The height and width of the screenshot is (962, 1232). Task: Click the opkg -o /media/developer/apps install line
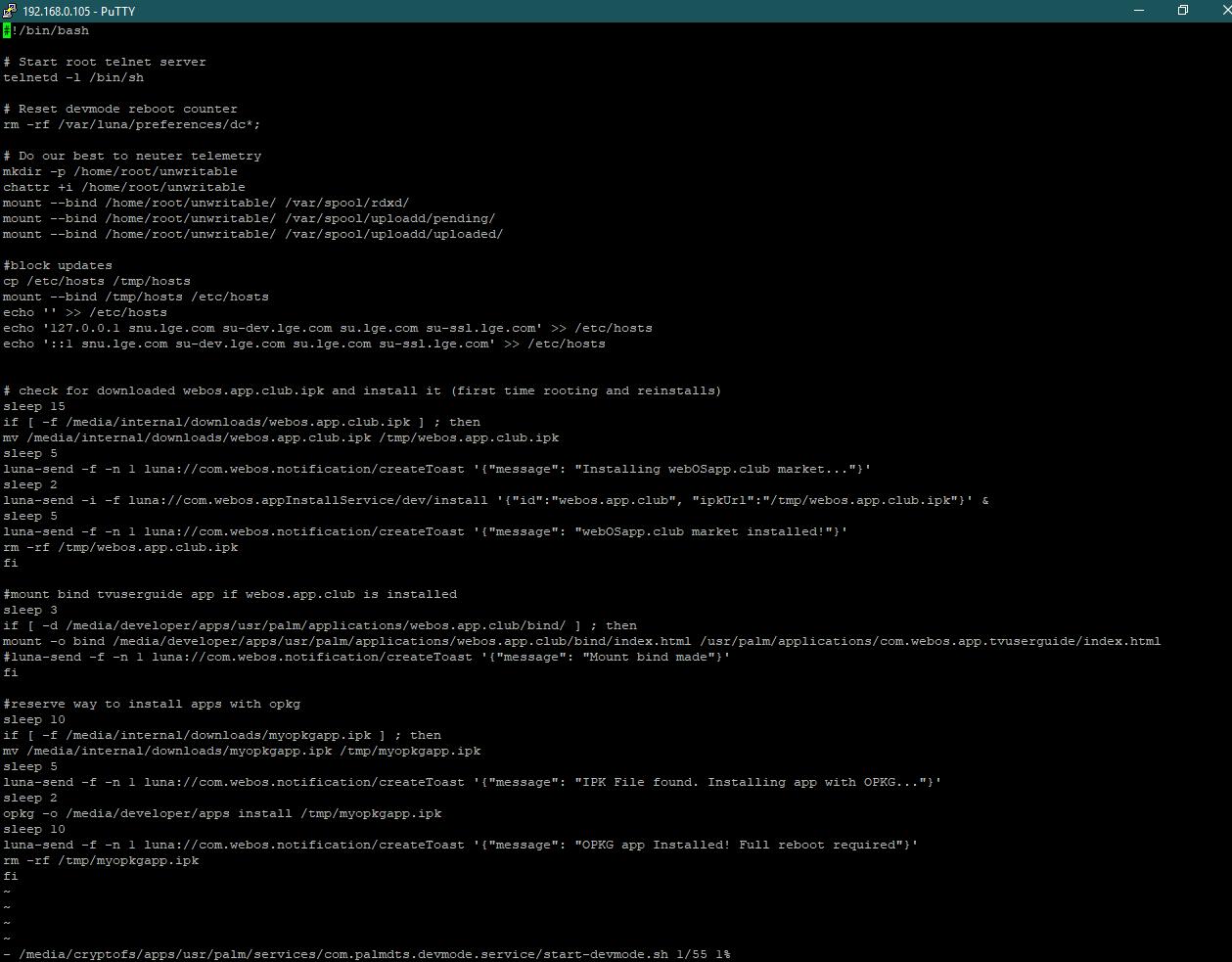(222, 813)
